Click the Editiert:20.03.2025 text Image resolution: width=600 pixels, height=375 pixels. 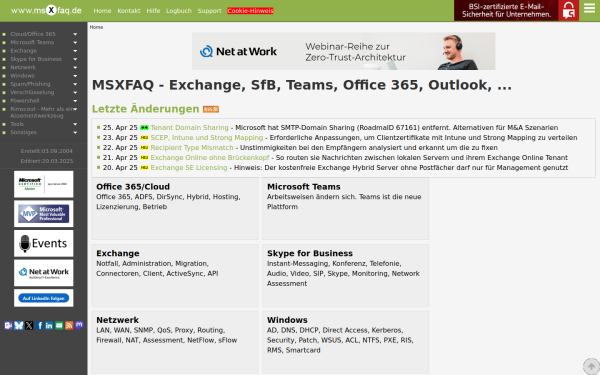pos(46,161)
